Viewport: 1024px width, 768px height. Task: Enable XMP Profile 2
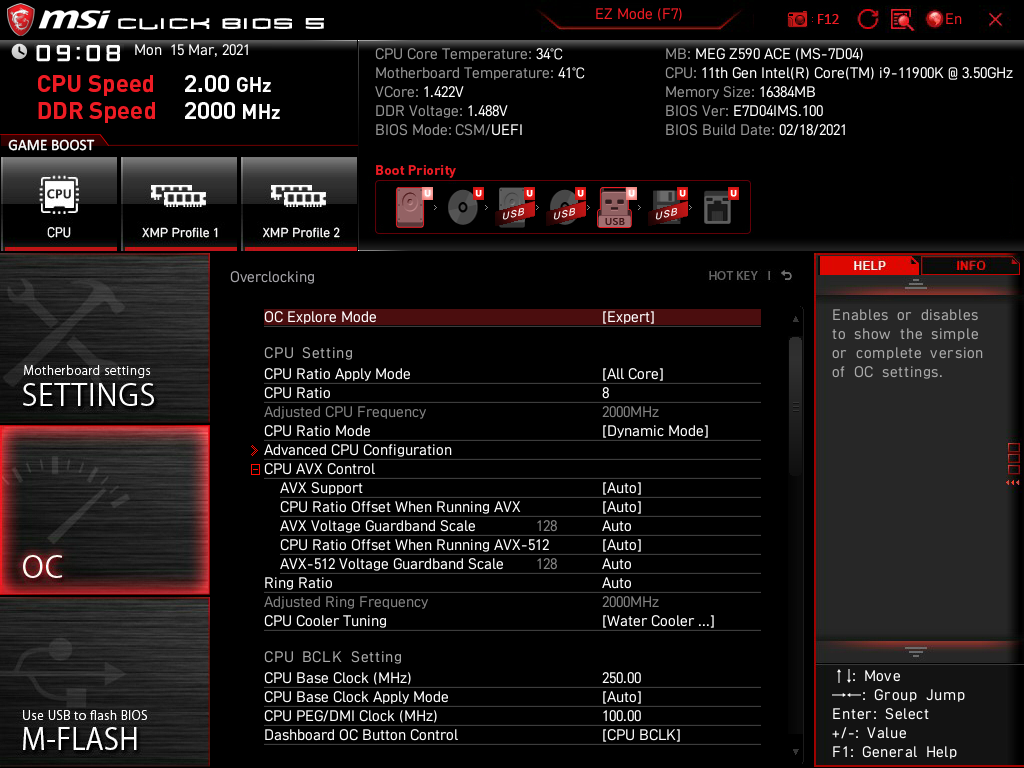pos(300,204)
